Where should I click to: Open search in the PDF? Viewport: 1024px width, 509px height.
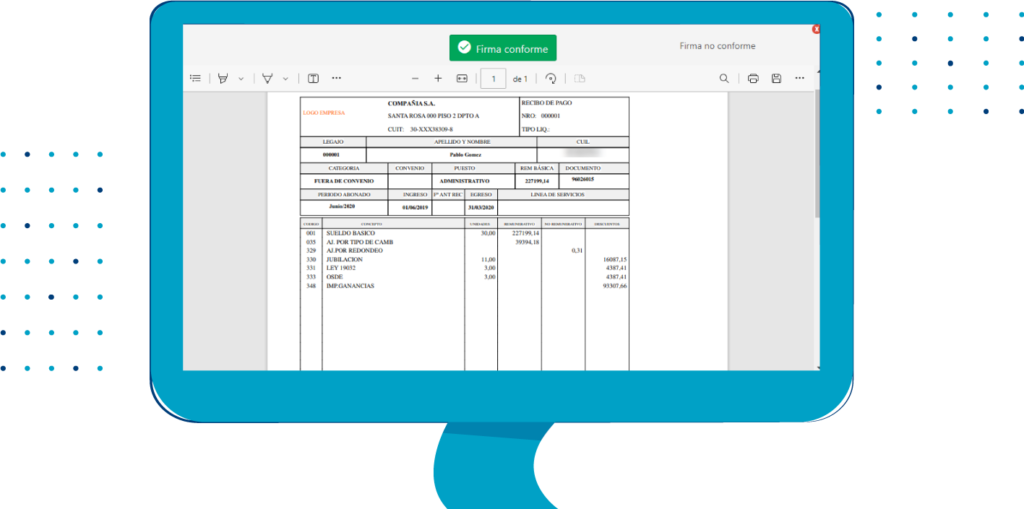(x=724, y=78)
